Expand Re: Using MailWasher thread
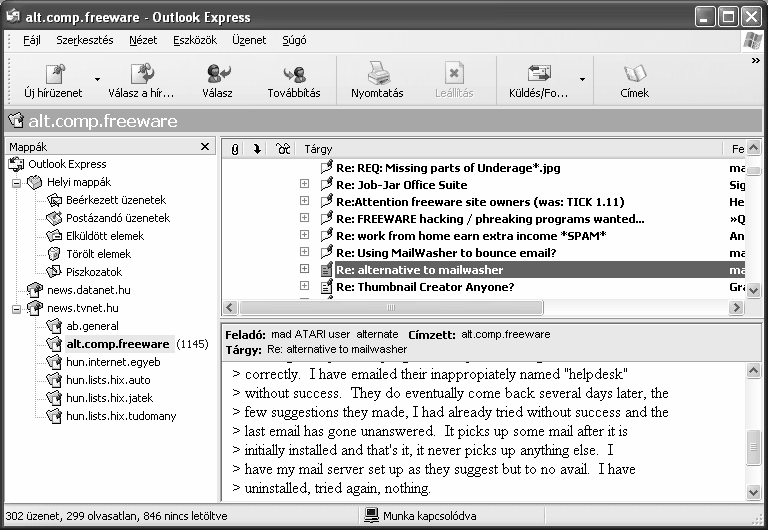 point(304,252)
